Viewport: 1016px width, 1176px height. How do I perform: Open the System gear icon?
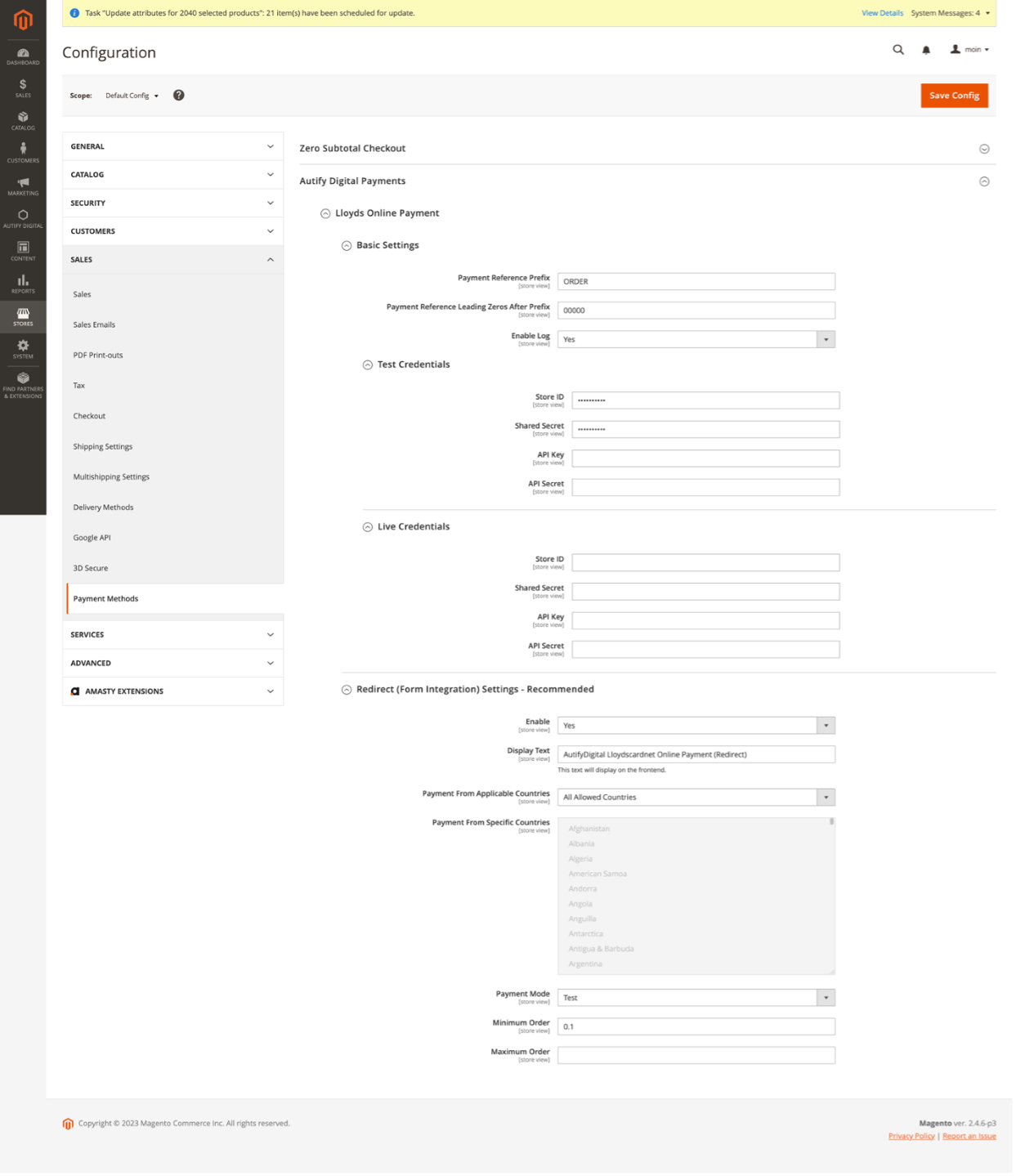tap(23, 350)
